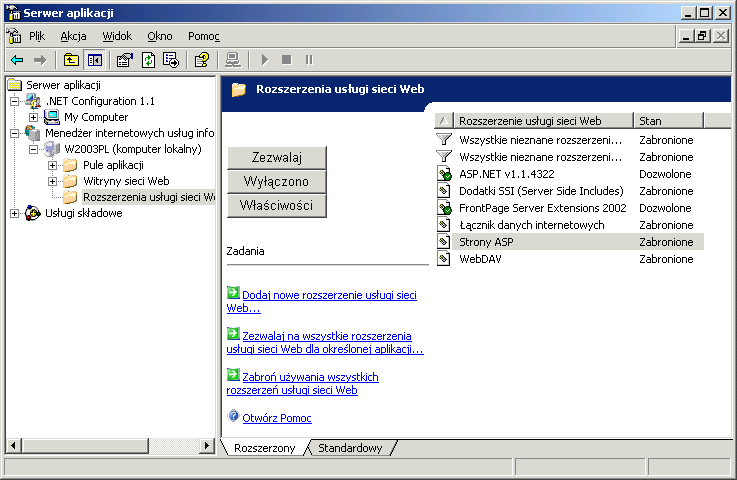Image resolution: width=737 pixels, height=480 pixels.
Task: Click the My Computer monitor icon
Action: pos(52,117)
